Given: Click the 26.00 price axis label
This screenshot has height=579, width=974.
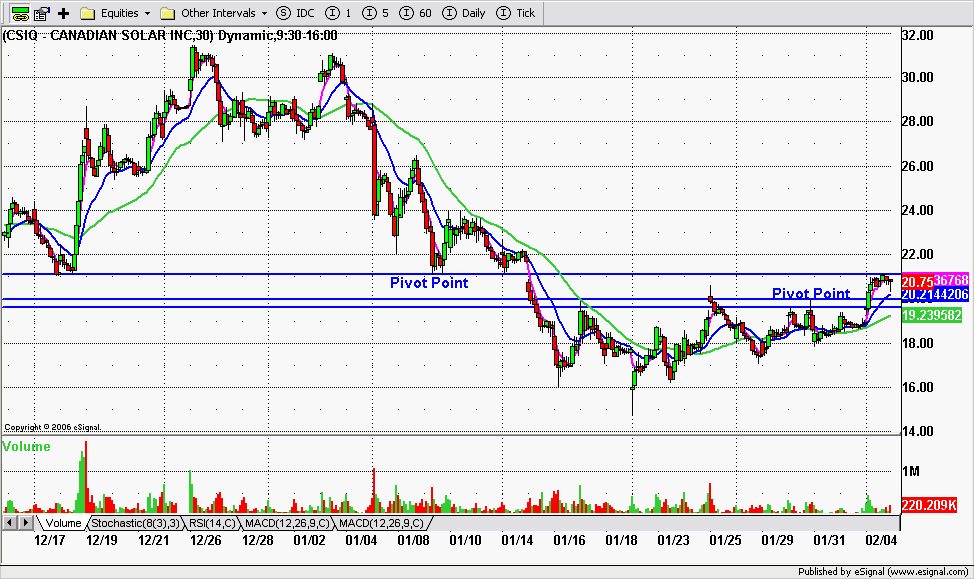Looking at the screenshot, I should [x=917, y=166].
